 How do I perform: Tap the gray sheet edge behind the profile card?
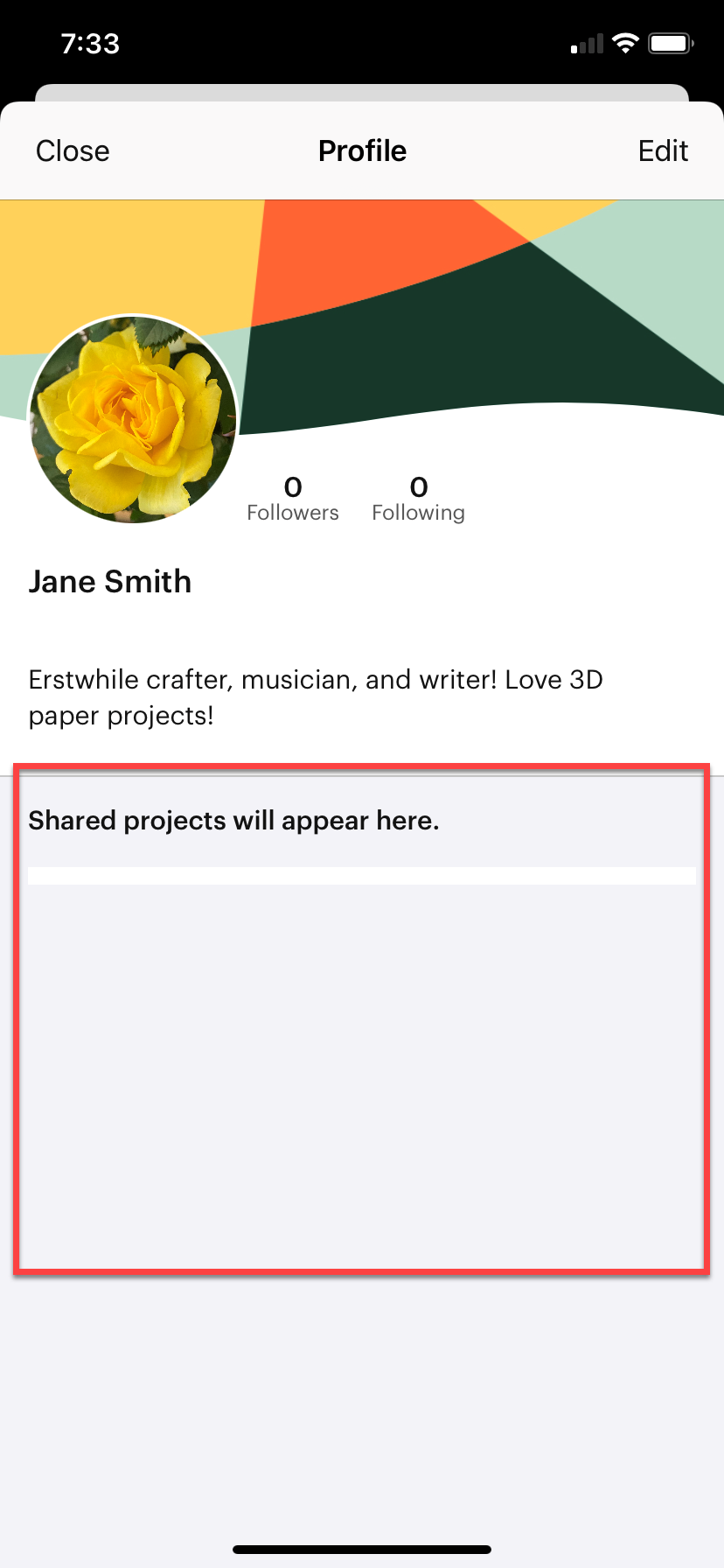[362, 93]
